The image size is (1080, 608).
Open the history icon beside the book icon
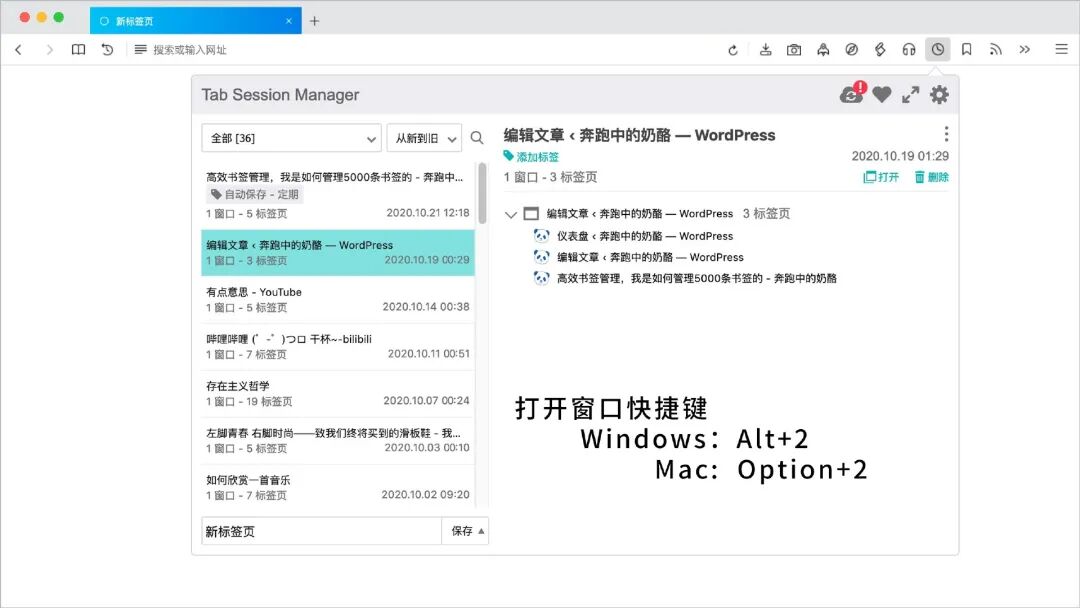[x=107, y=50]
